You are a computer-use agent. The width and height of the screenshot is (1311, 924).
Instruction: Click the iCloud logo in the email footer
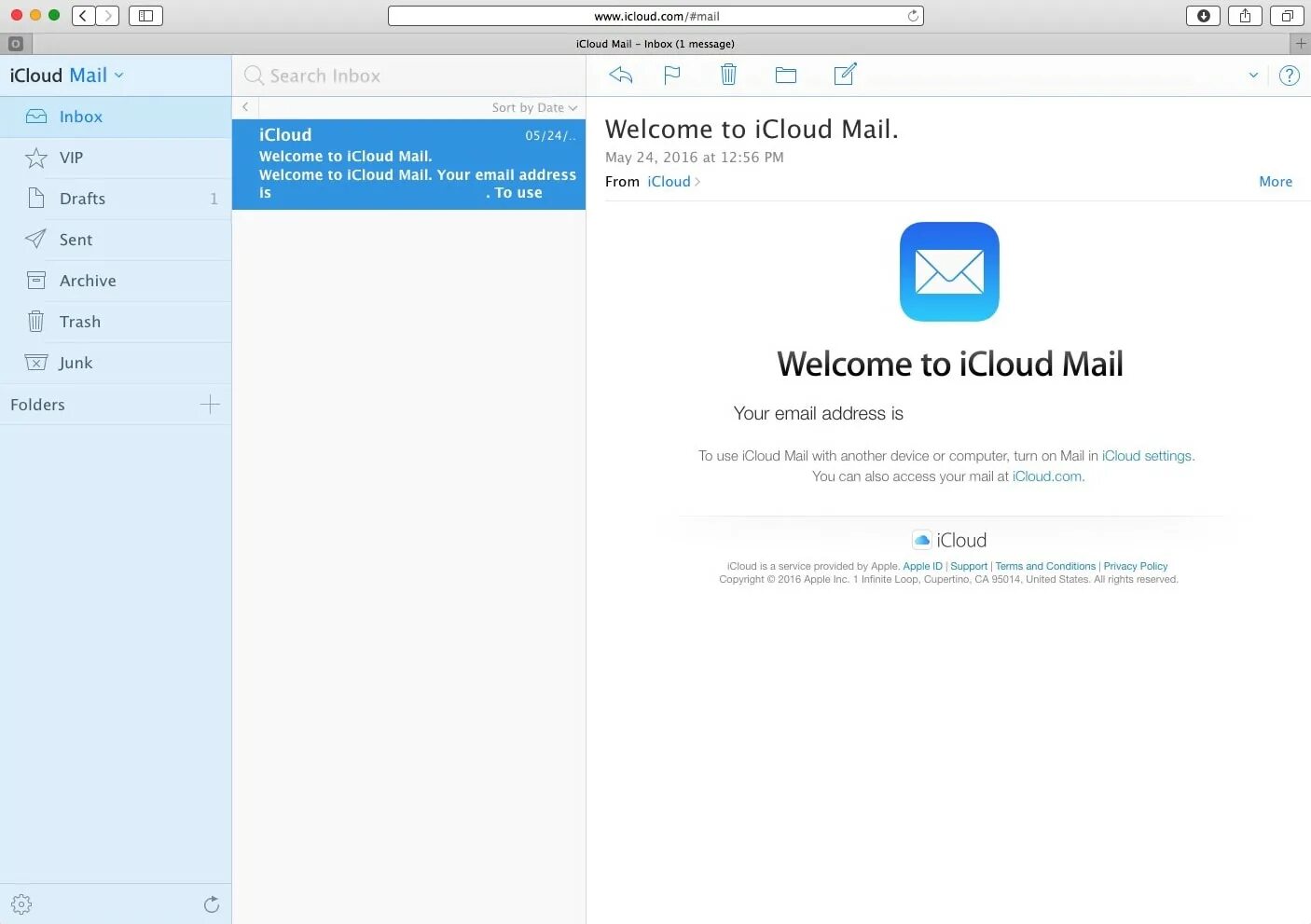tap(949, 540)
